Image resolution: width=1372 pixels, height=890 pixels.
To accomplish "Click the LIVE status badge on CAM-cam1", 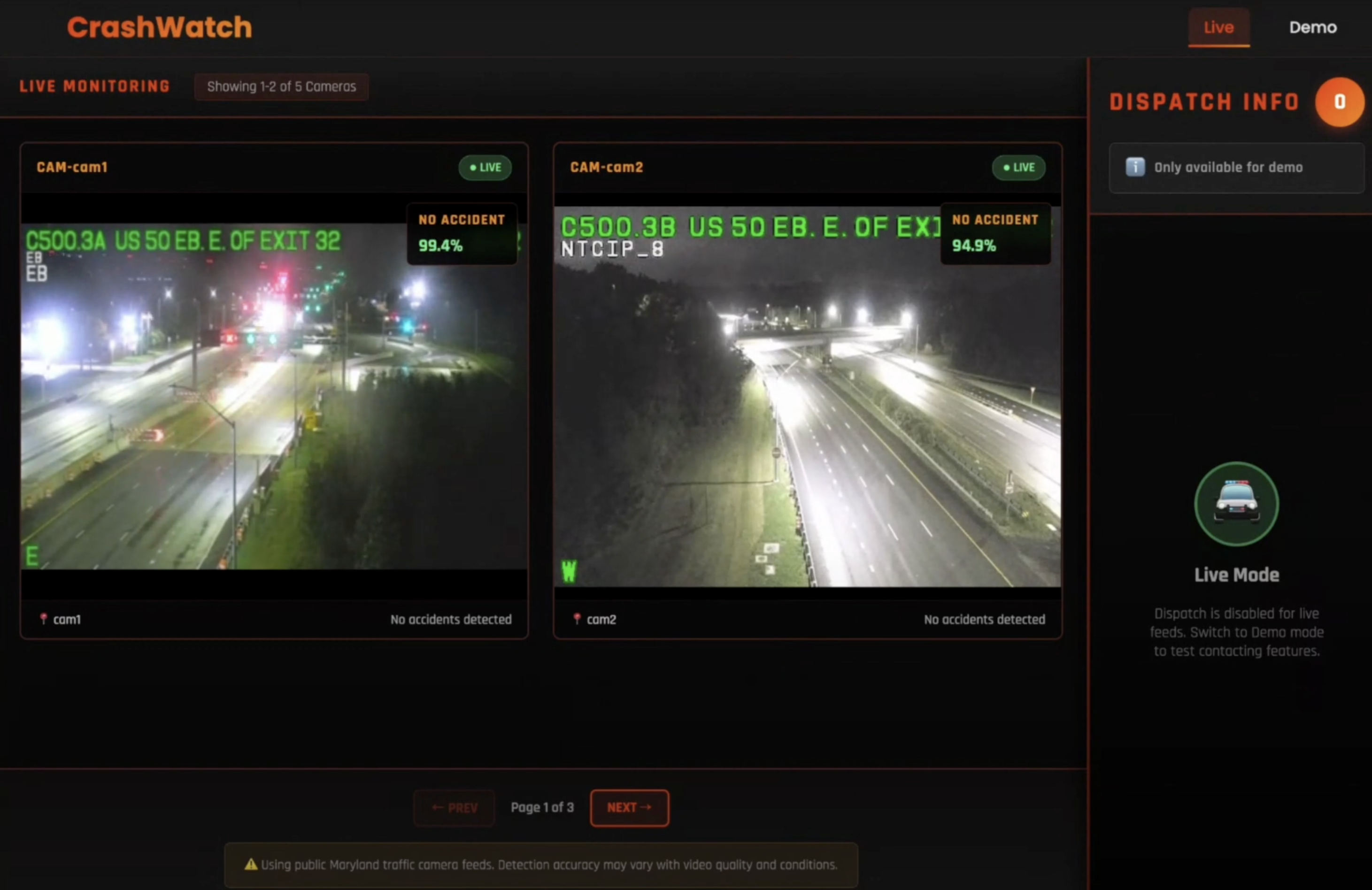I will pyautogui.click(x=485, y=167).
